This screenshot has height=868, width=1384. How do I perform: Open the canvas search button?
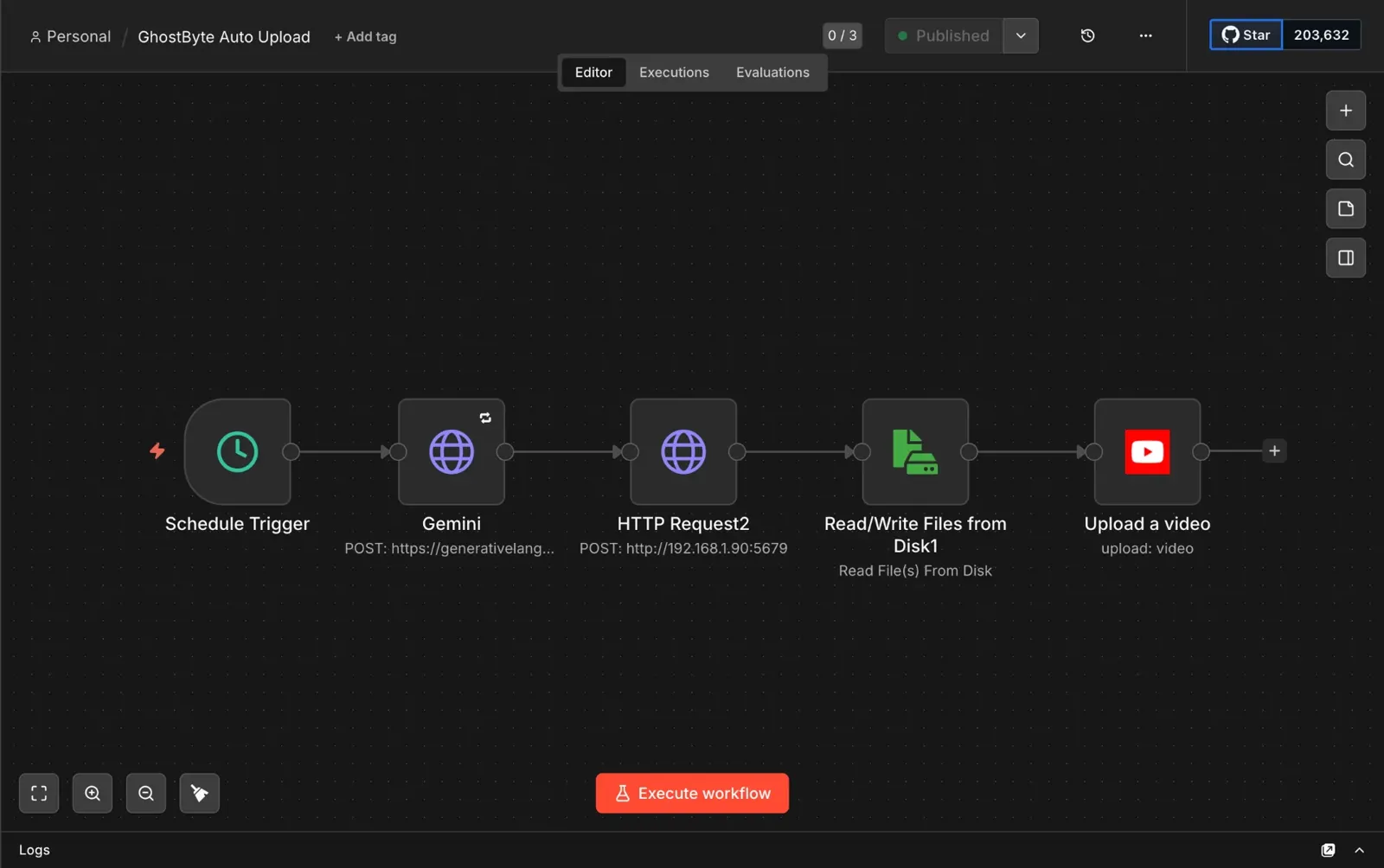point(1346,159)
